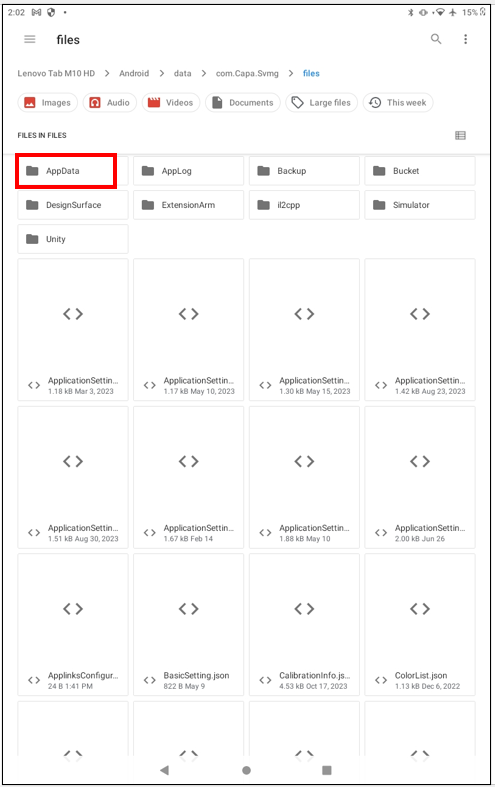Enable the Large files filter chip
The width and height of the screenshot is (495, 787).
tap(321, 102)
